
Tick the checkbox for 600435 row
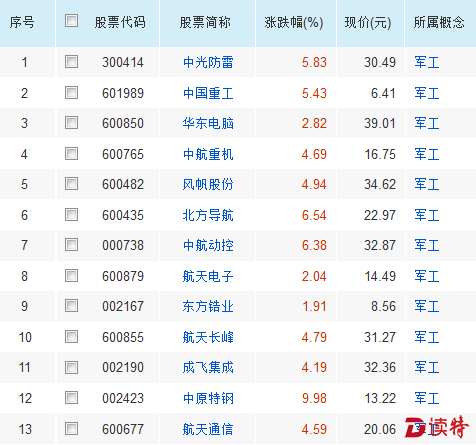71,215
